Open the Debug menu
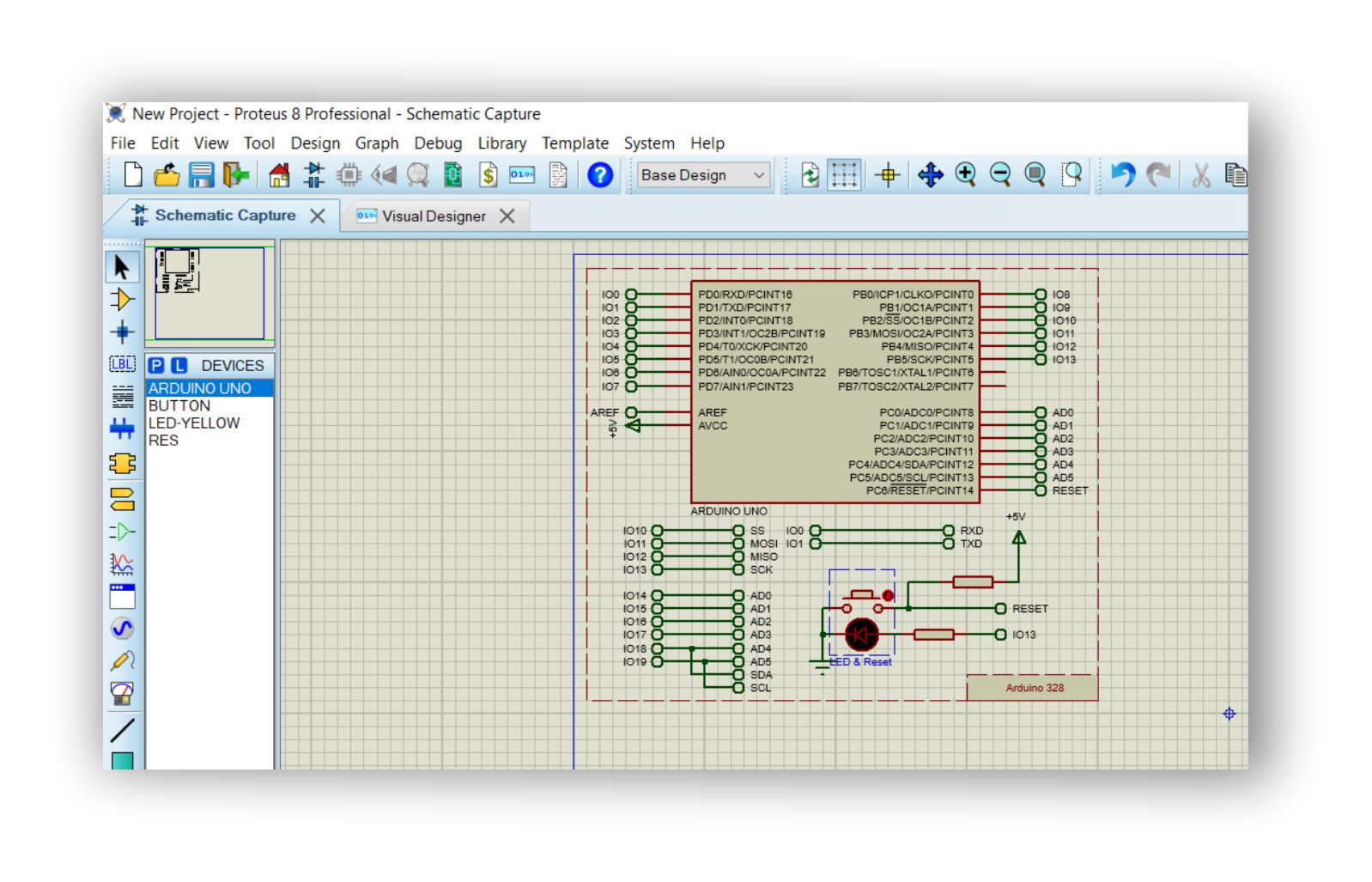The image size is (1372, 882). coord(438,143)
